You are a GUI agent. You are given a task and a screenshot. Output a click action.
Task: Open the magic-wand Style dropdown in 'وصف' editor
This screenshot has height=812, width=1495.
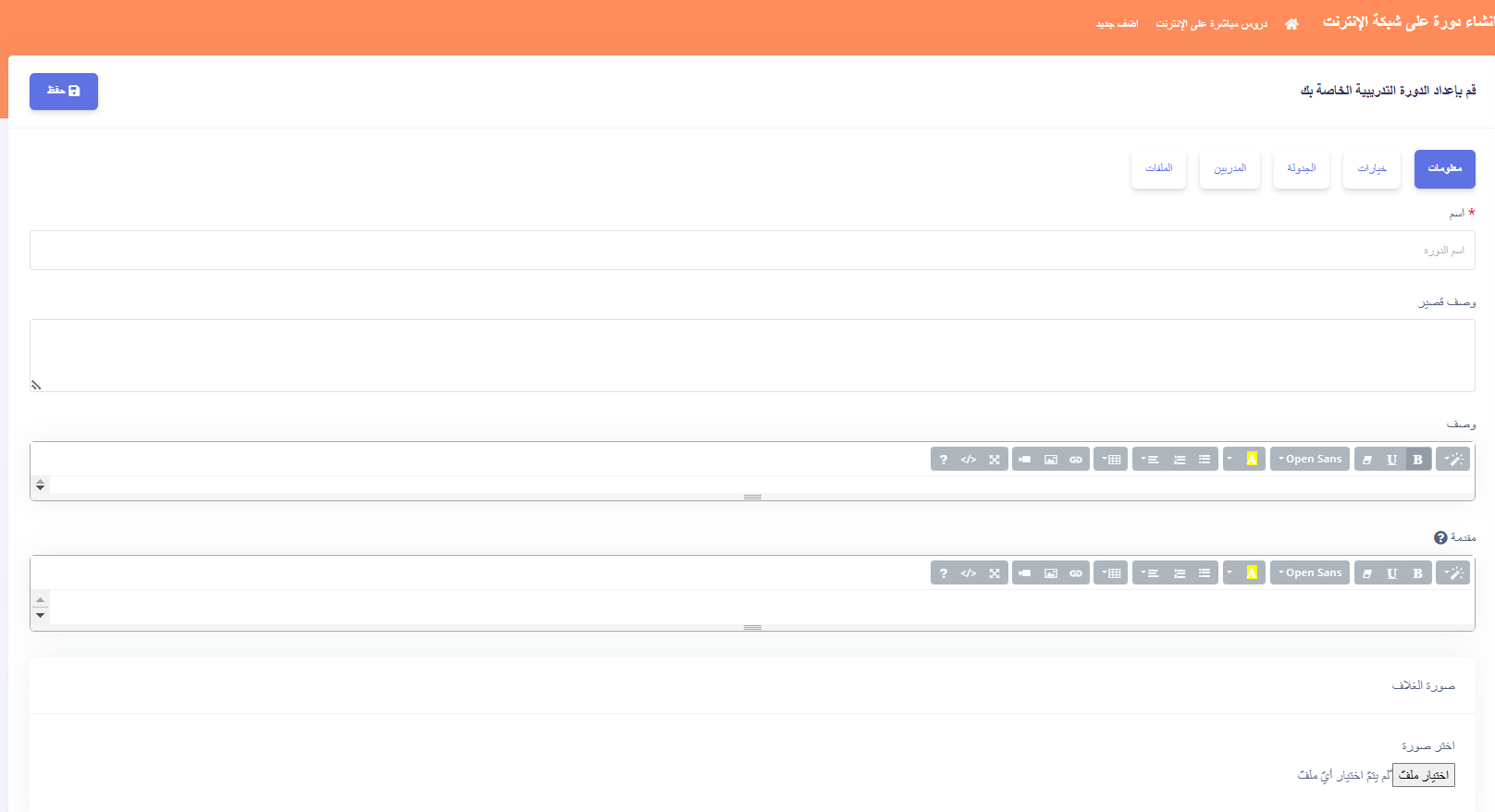point(1452,460)
